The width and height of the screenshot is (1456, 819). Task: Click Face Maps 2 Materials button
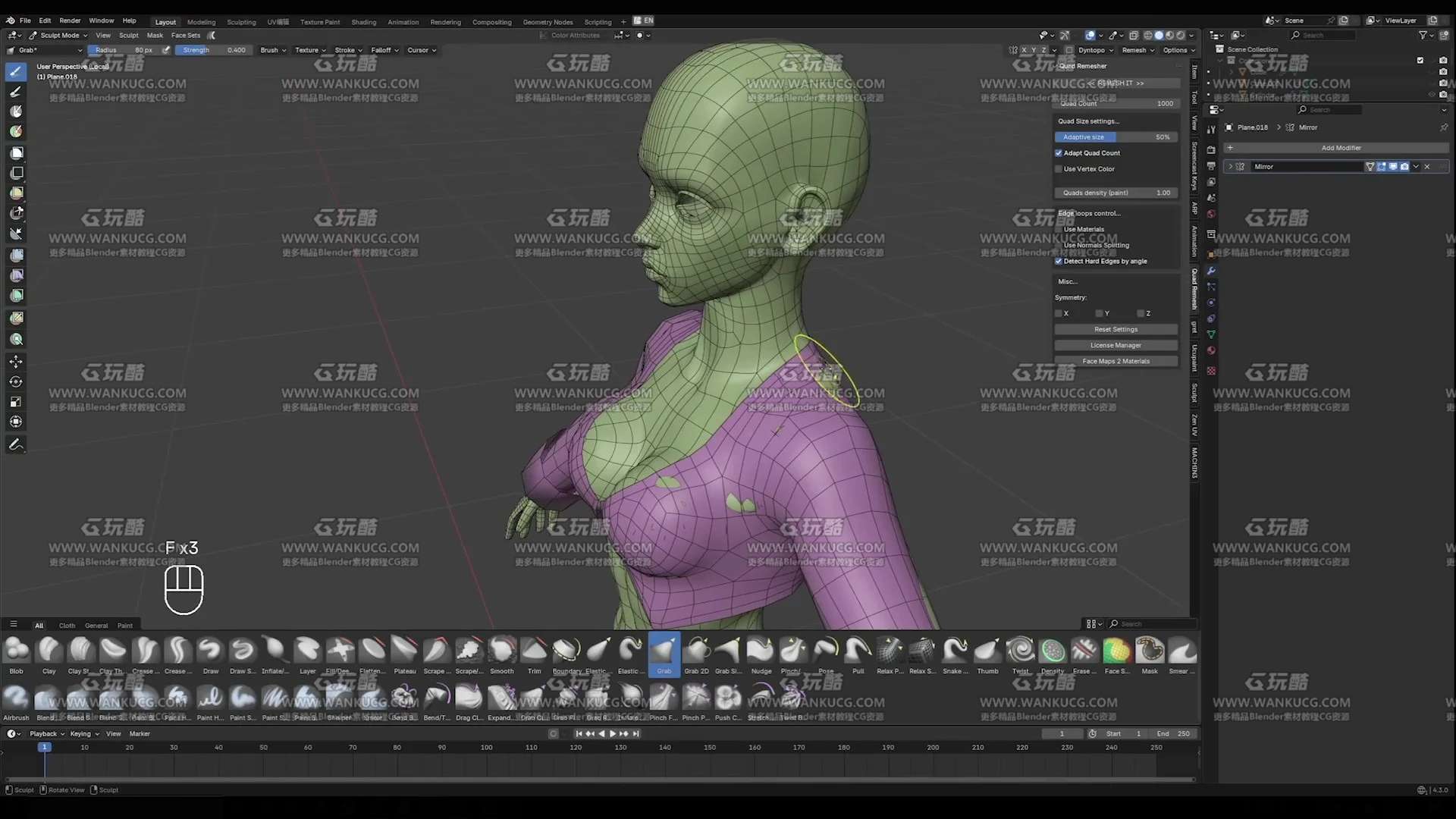(1116, 361)
